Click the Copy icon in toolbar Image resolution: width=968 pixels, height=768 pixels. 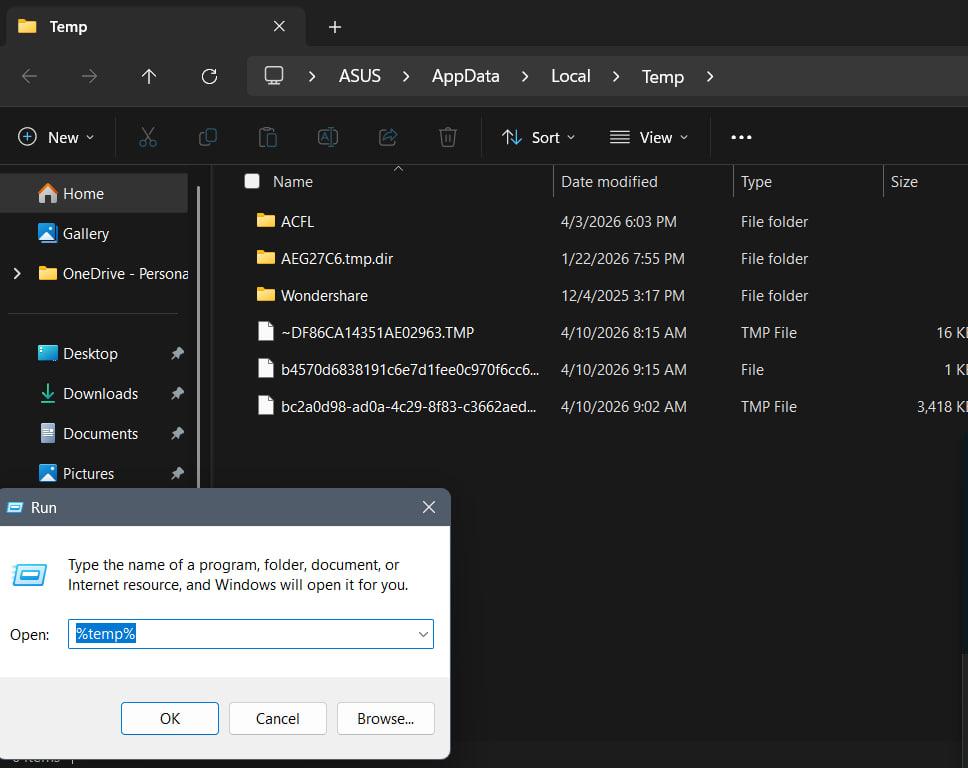[x=207, y=137]
